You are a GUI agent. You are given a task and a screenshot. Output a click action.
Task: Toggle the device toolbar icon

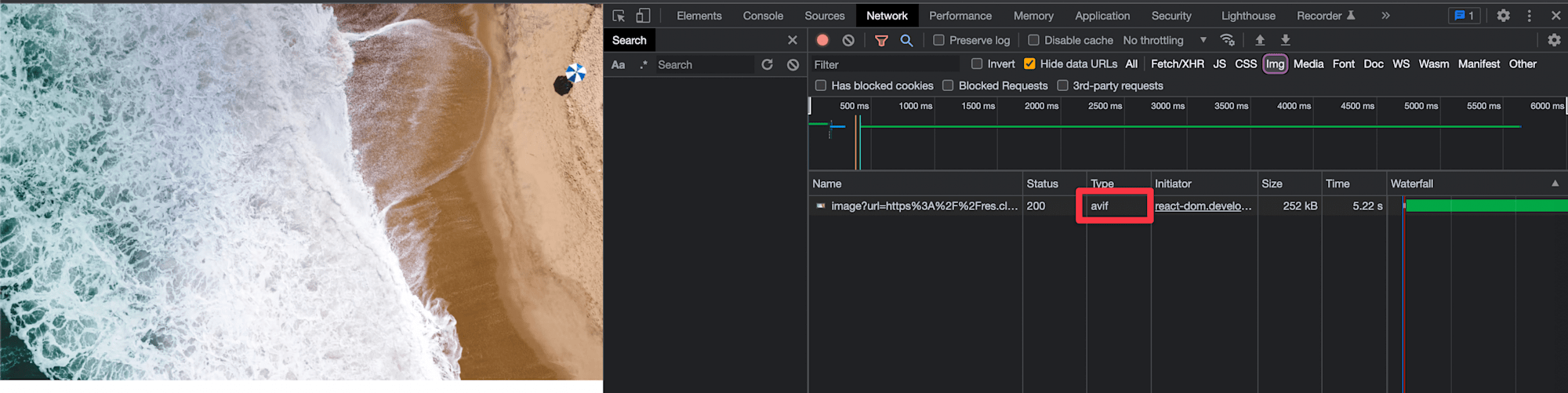coord(643,16)
